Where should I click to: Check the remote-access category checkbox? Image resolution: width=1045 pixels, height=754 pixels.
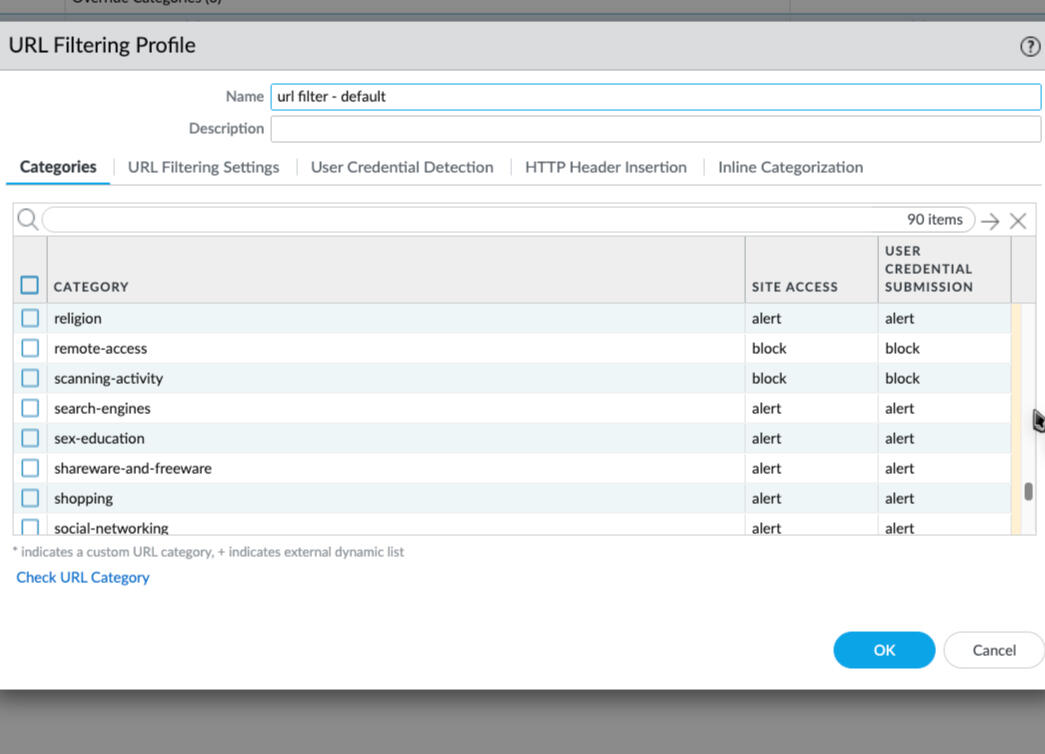pos(30,348)
